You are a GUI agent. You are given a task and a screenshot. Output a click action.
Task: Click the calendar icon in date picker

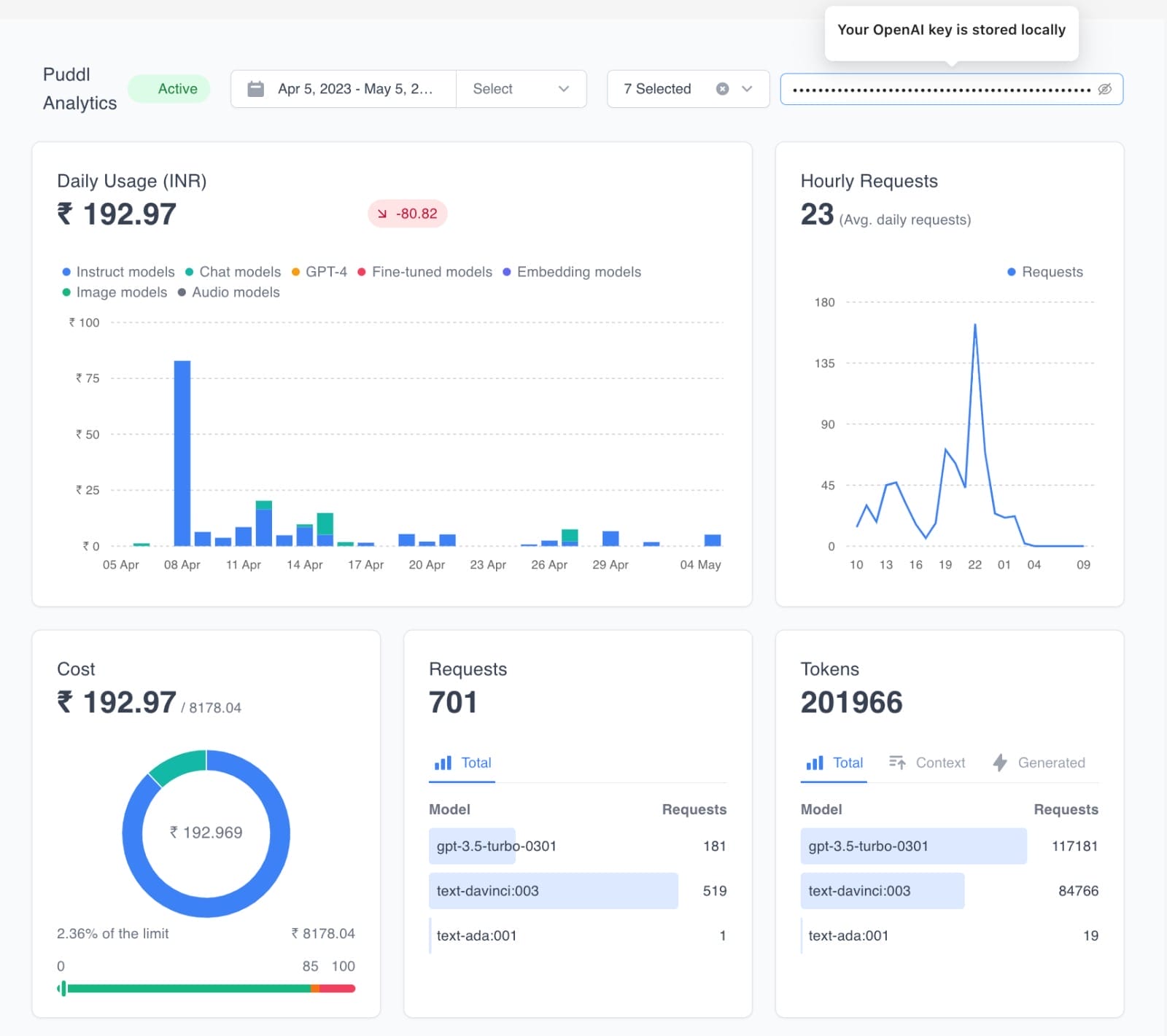click(255, 89)
